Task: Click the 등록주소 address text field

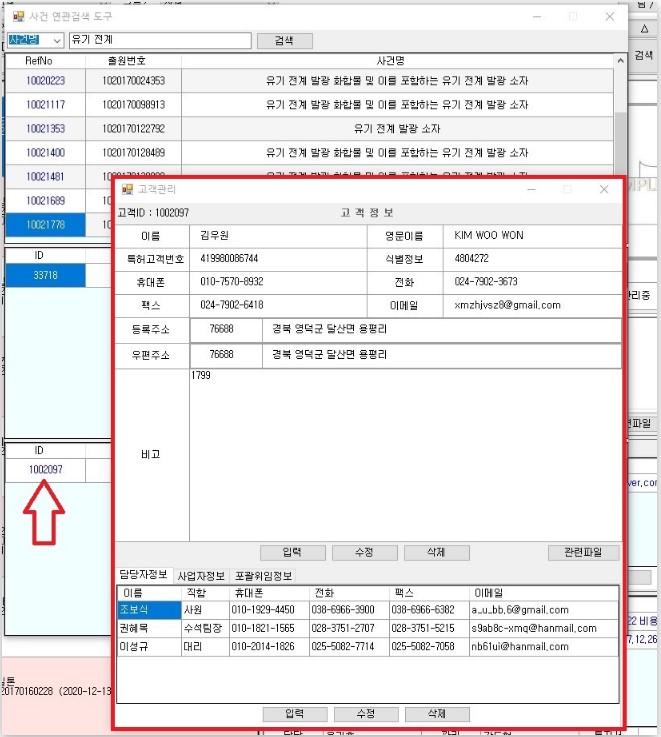Action: pos(441,329)
